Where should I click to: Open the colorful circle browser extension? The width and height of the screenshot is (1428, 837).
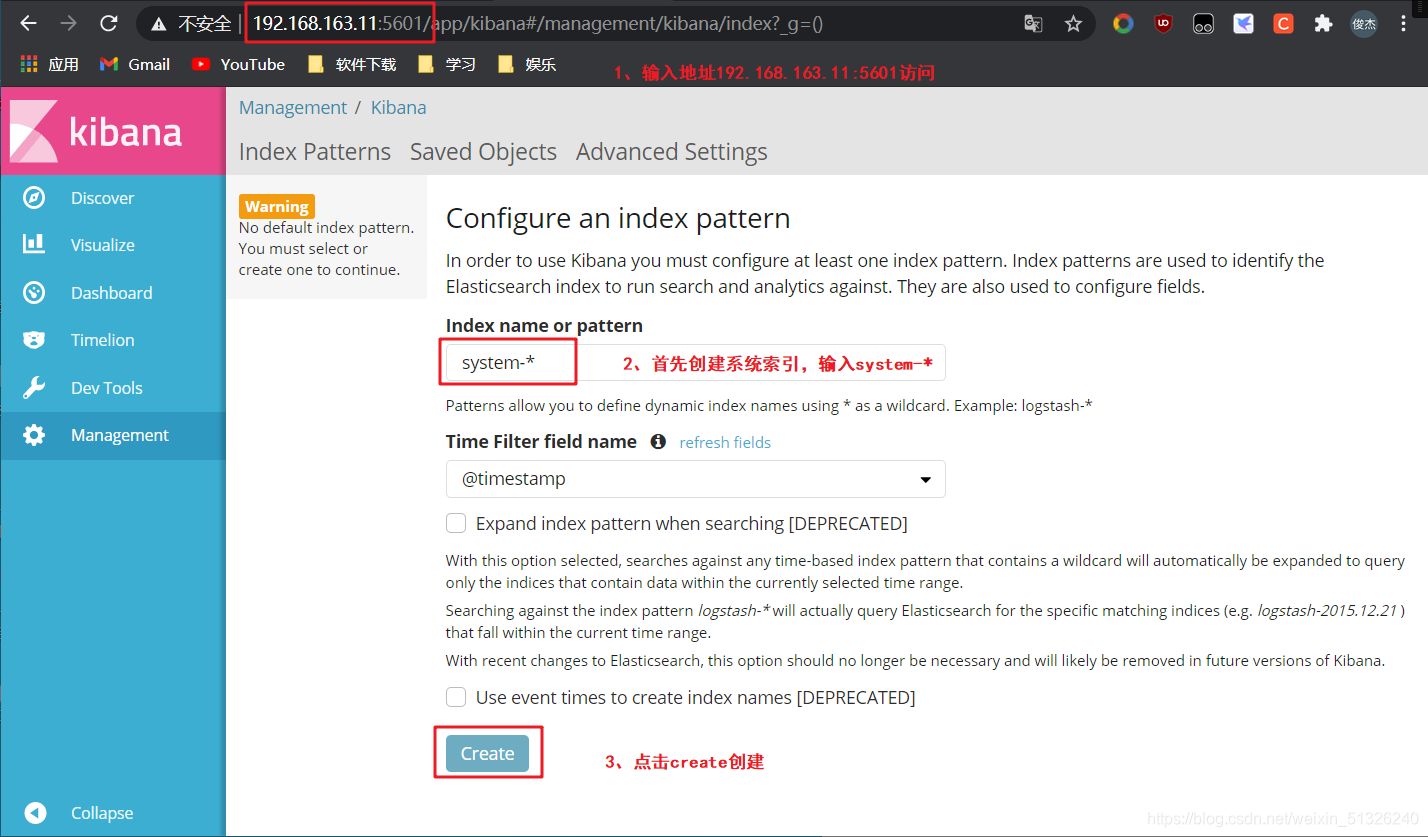click(x=1123, y=23)
